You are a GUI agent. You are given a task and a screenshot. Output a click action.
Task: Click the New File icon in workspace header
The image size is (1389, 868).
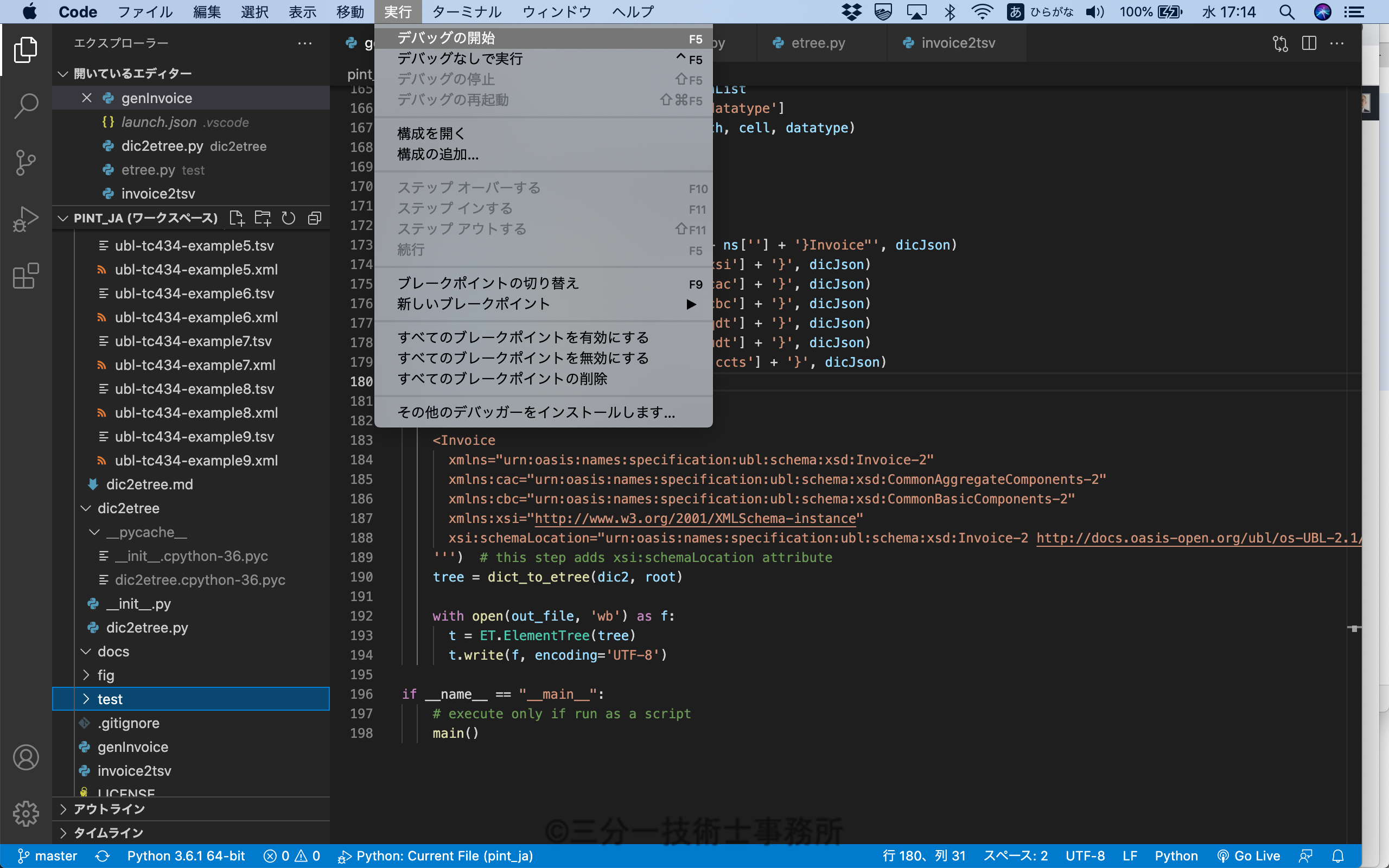pos(237,218)
